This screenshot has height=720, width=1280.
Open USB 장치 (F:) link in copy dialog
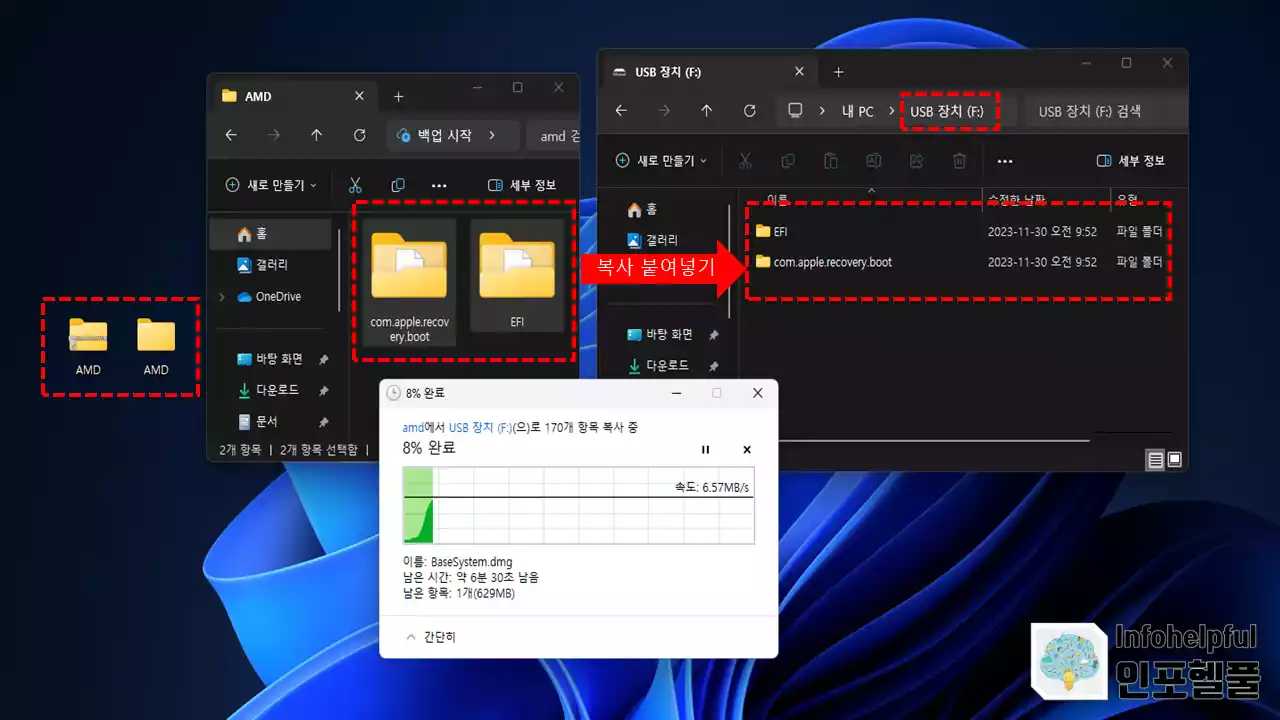(479, 427)
